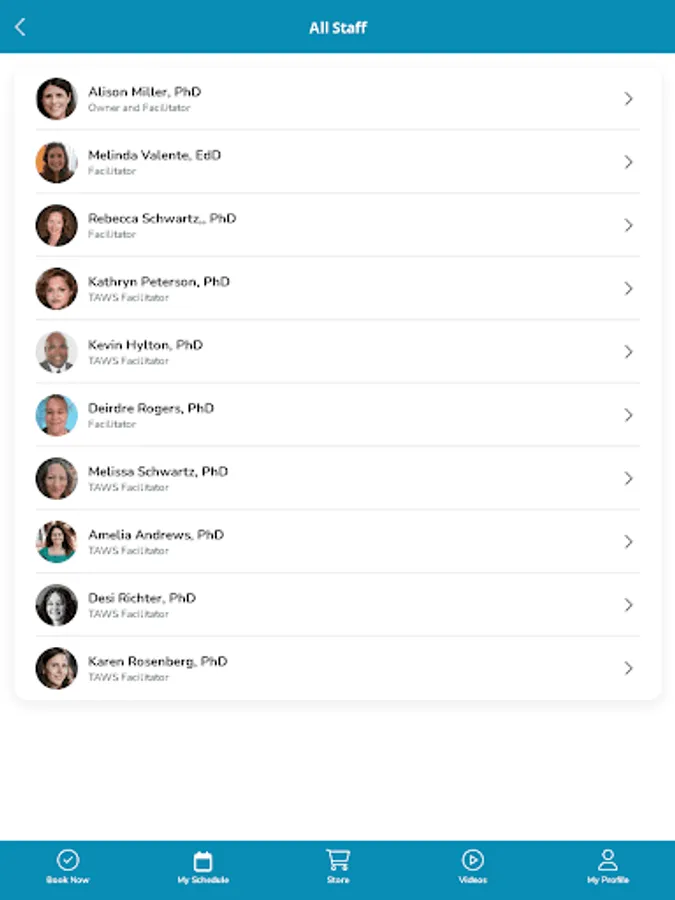
Task: Open My Schedule calendar icon
Action: 203,860
